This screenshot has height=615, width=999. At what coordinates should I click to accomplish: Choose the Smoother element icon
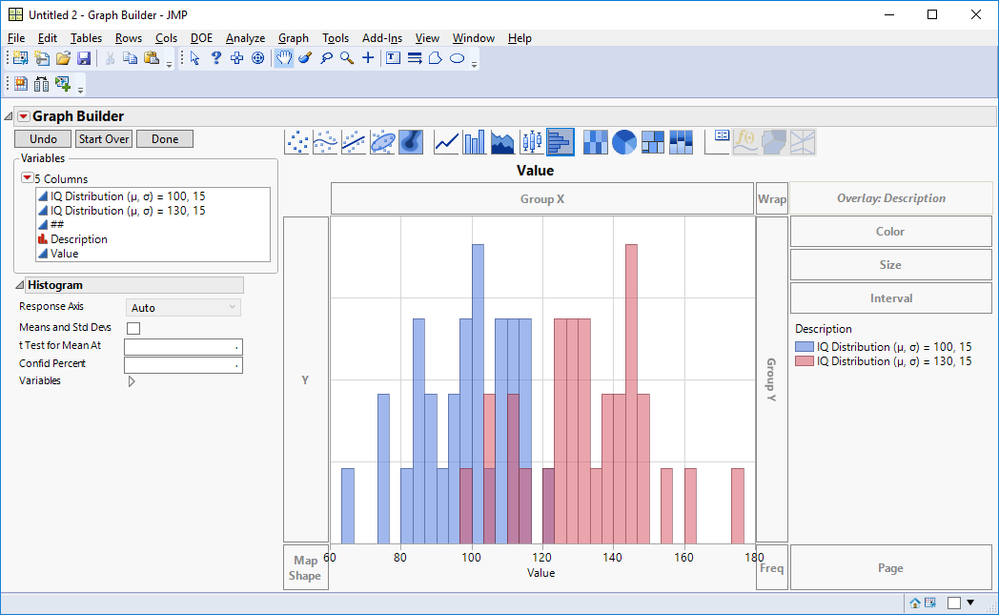(326, 142)
